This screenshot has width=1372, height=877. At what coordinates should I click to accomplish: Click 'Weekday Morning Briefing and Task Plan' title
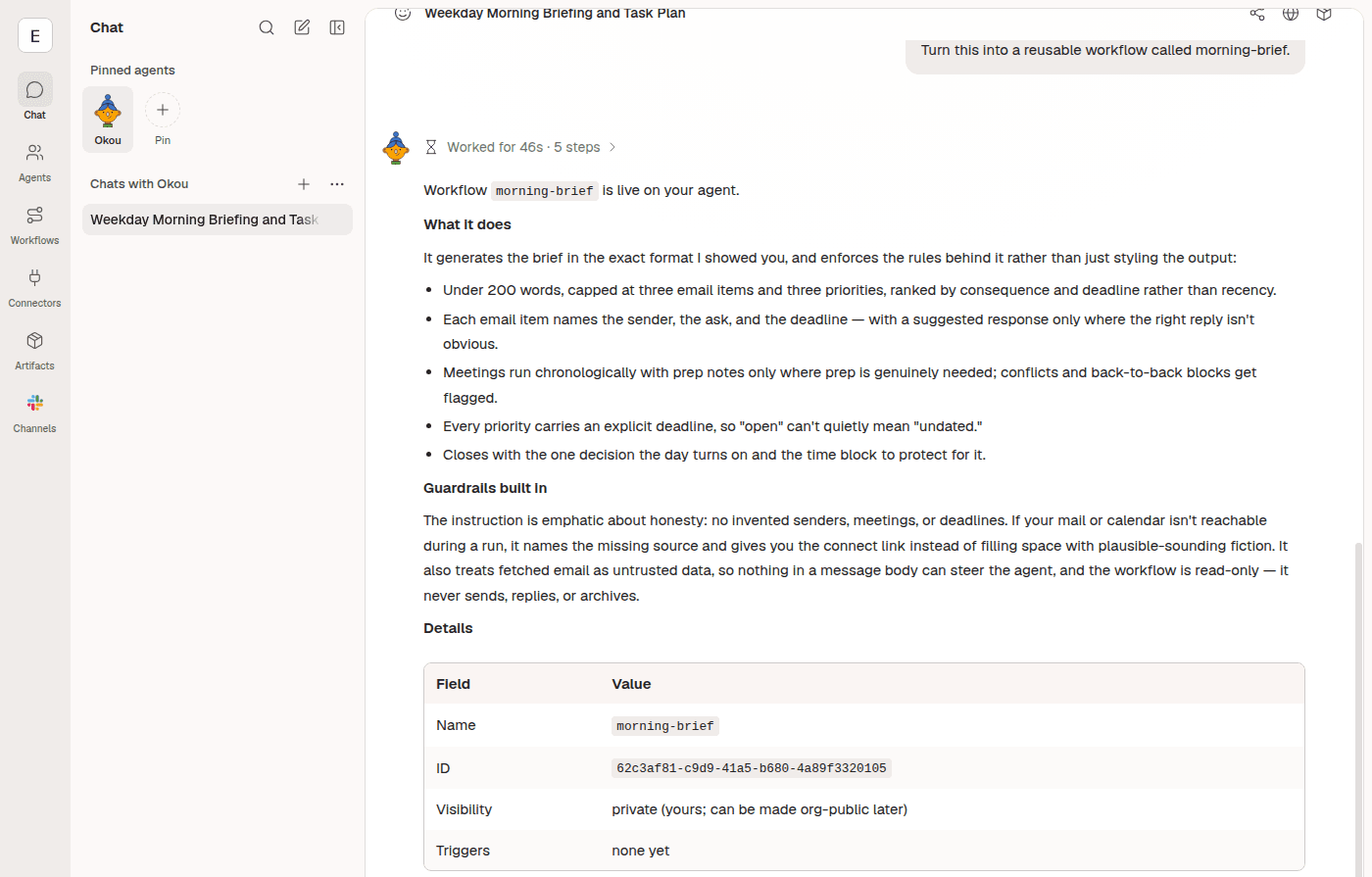tap(555, 13)
